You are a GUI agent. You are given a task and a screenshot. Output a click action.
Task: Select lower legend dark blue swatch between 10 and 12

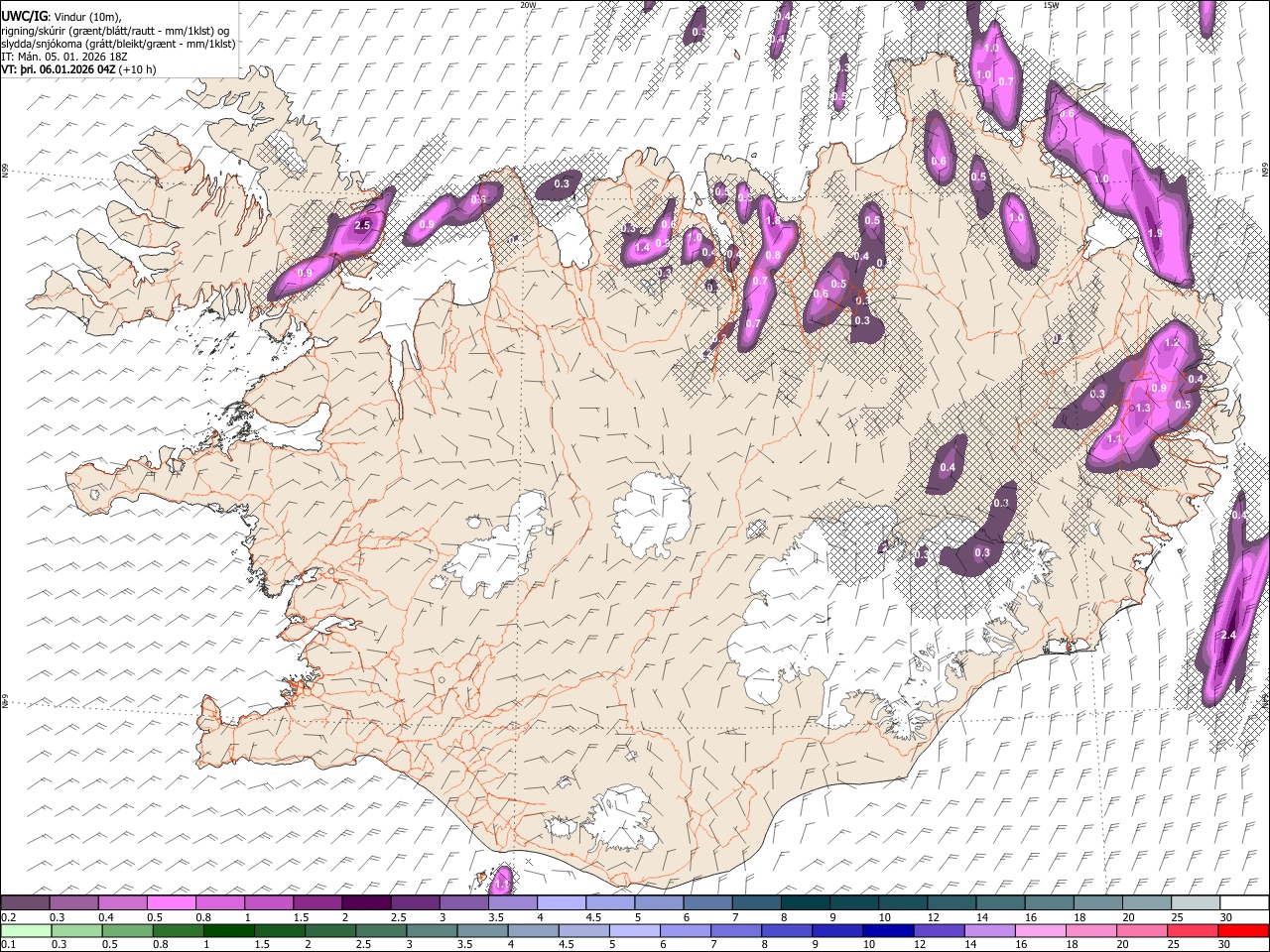pyautogui.click(x=891, y=930)
